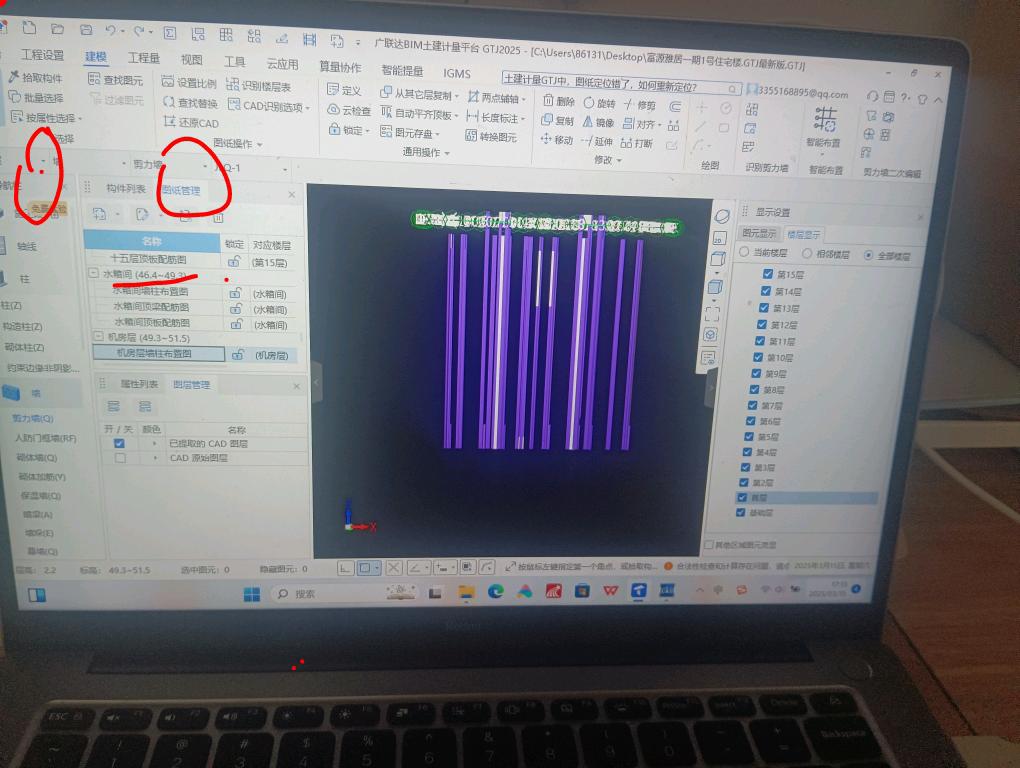
Task: Switch to the 属性列表 tab
Action: point(139,384)
